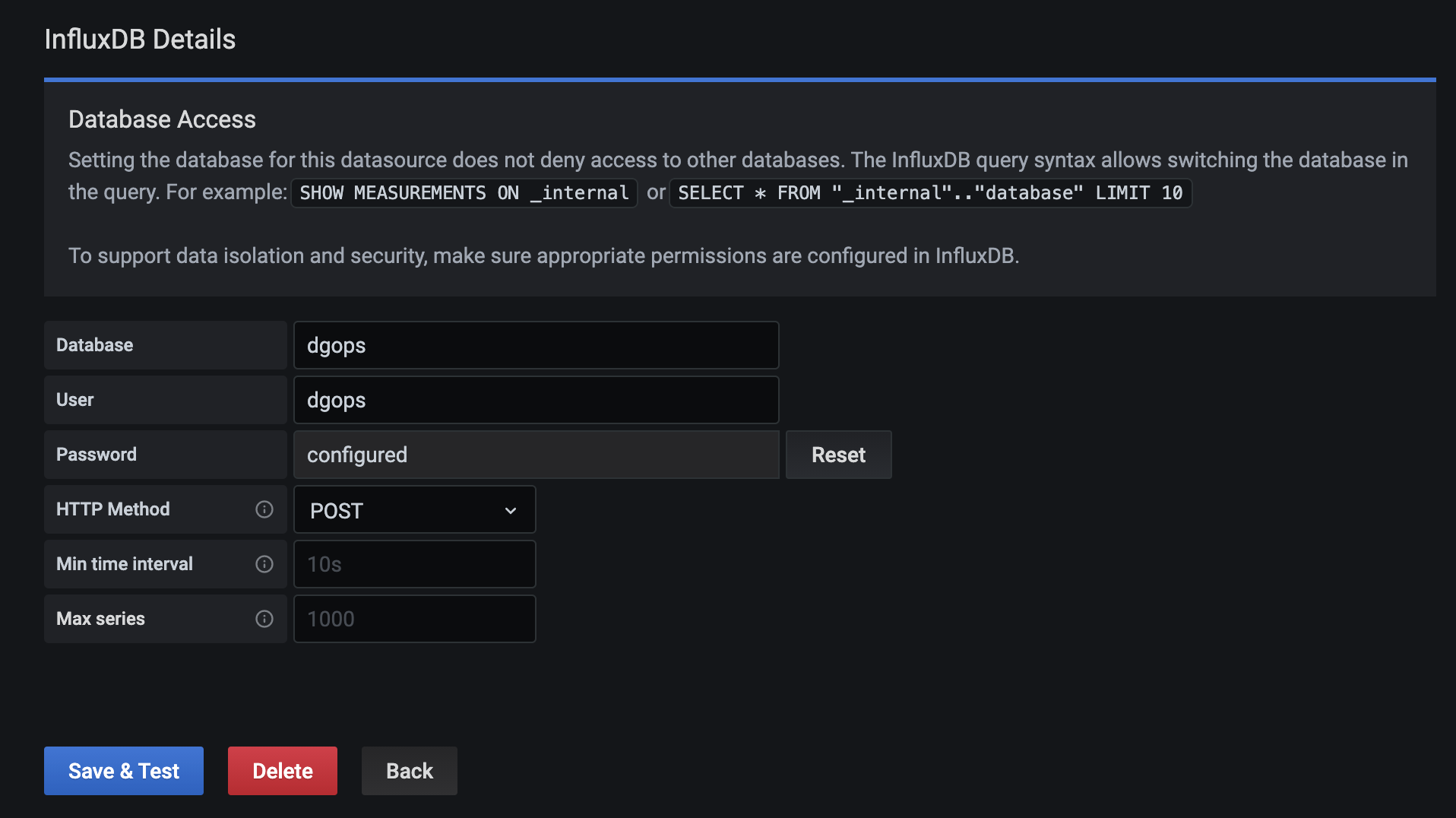Click the Min time interval input

pos(414,563)
